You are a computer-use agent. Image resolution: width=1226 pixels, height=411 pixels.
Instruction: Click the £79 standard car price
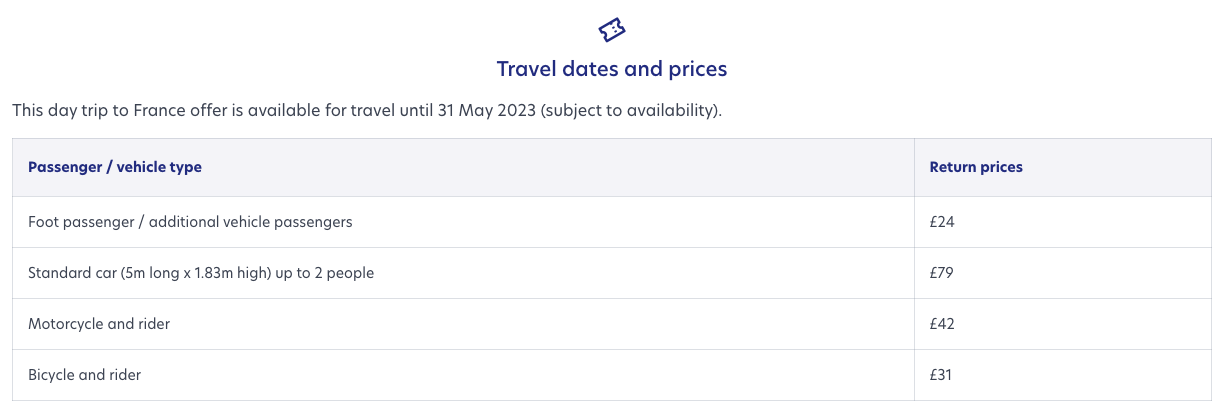[x=942, y=272]
